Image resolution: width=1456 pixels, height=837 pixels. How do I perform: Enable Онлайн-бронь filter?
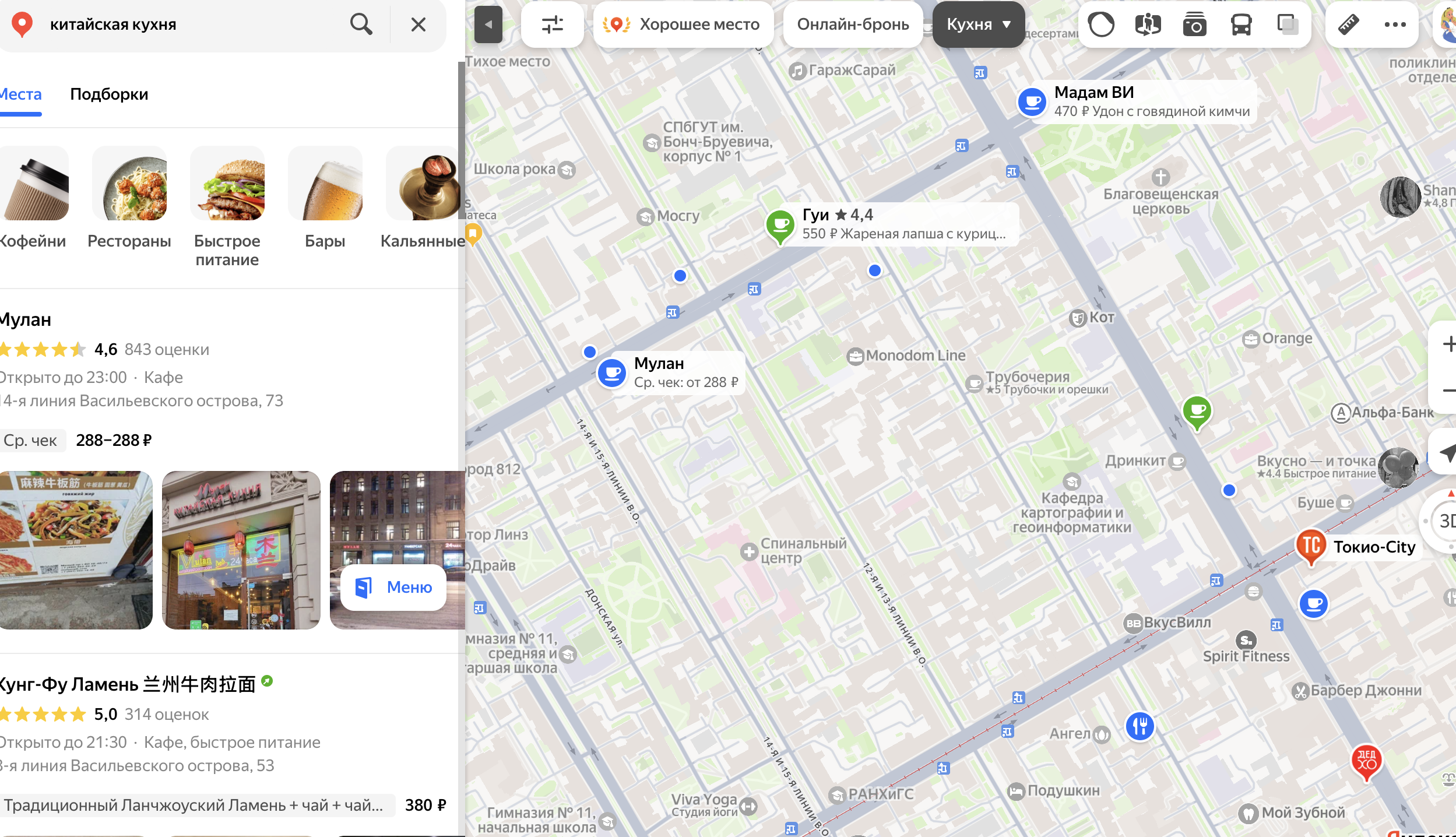(x=853, y=24)
